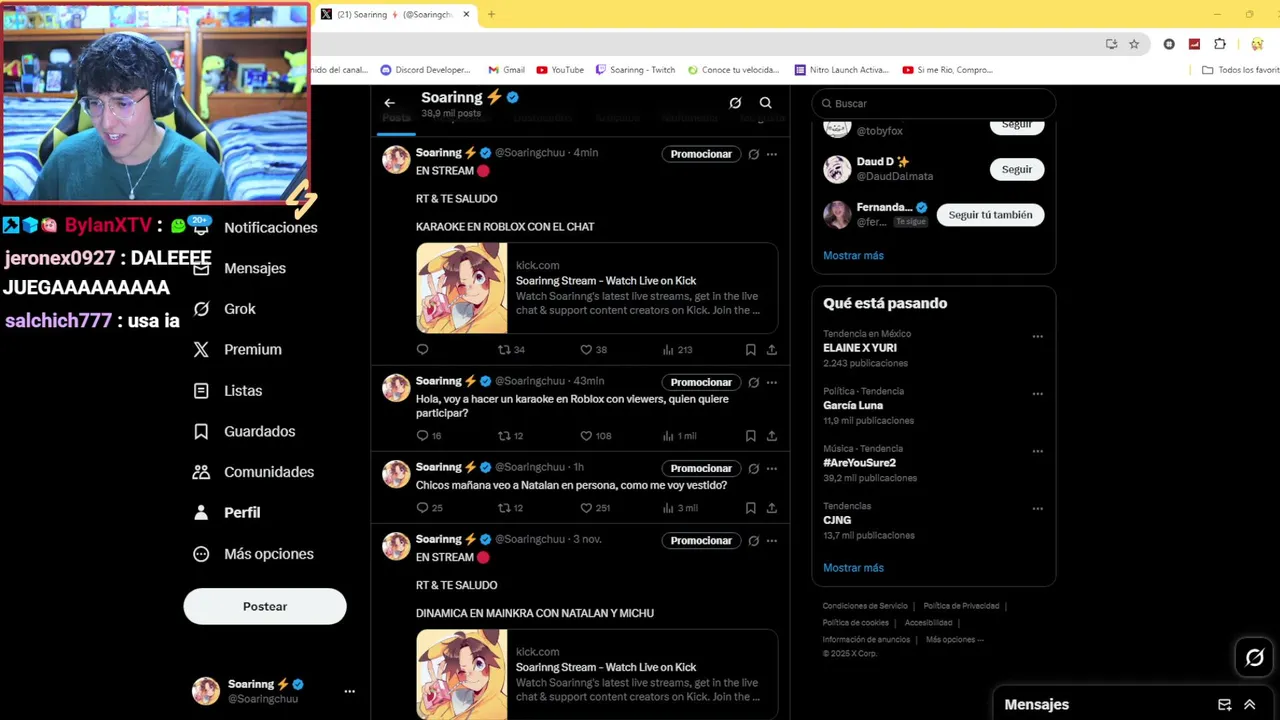Open more menu on the 1h post

point(772,468)
